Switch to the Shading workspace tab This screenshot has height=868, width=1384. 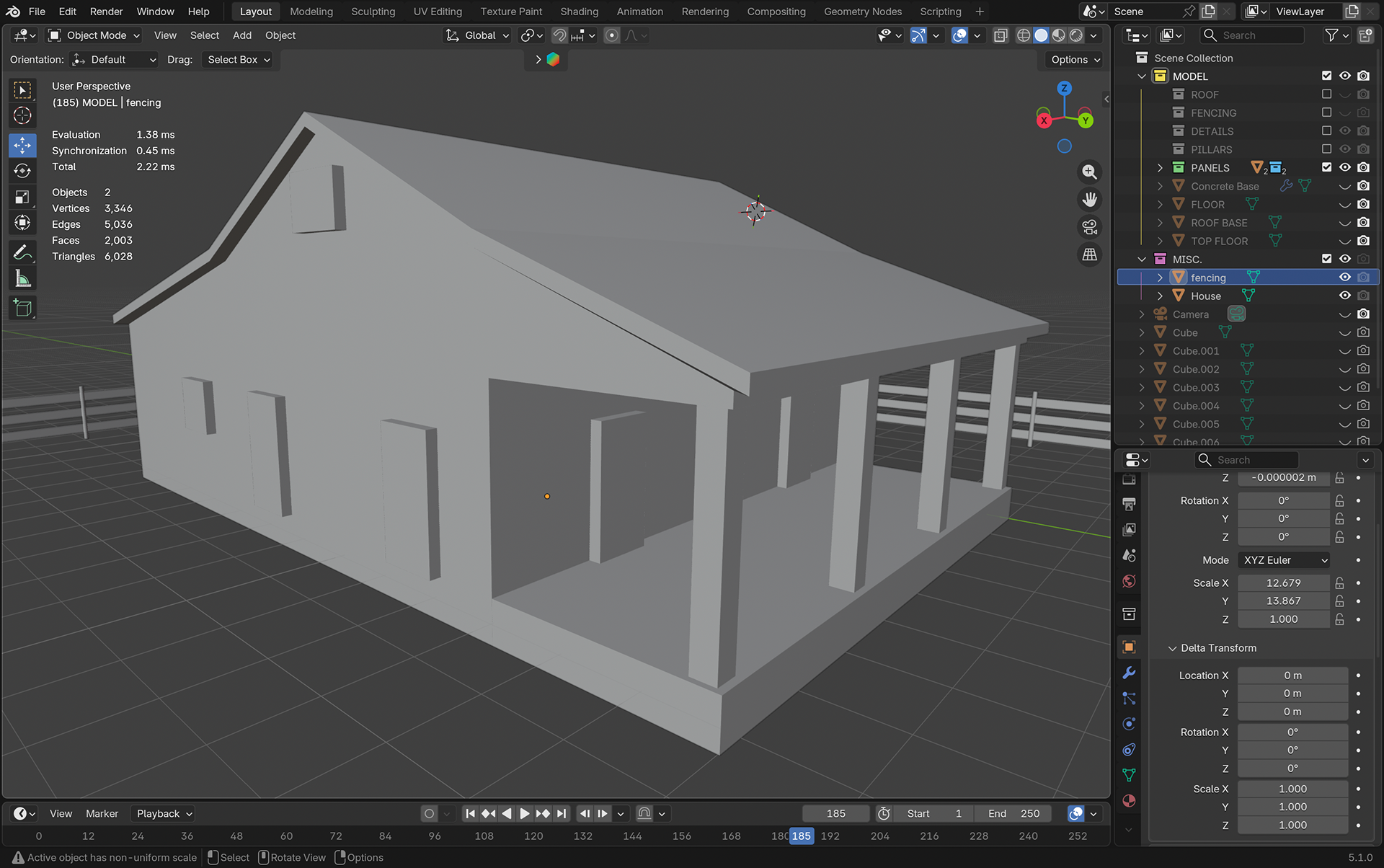pos(579,12)
